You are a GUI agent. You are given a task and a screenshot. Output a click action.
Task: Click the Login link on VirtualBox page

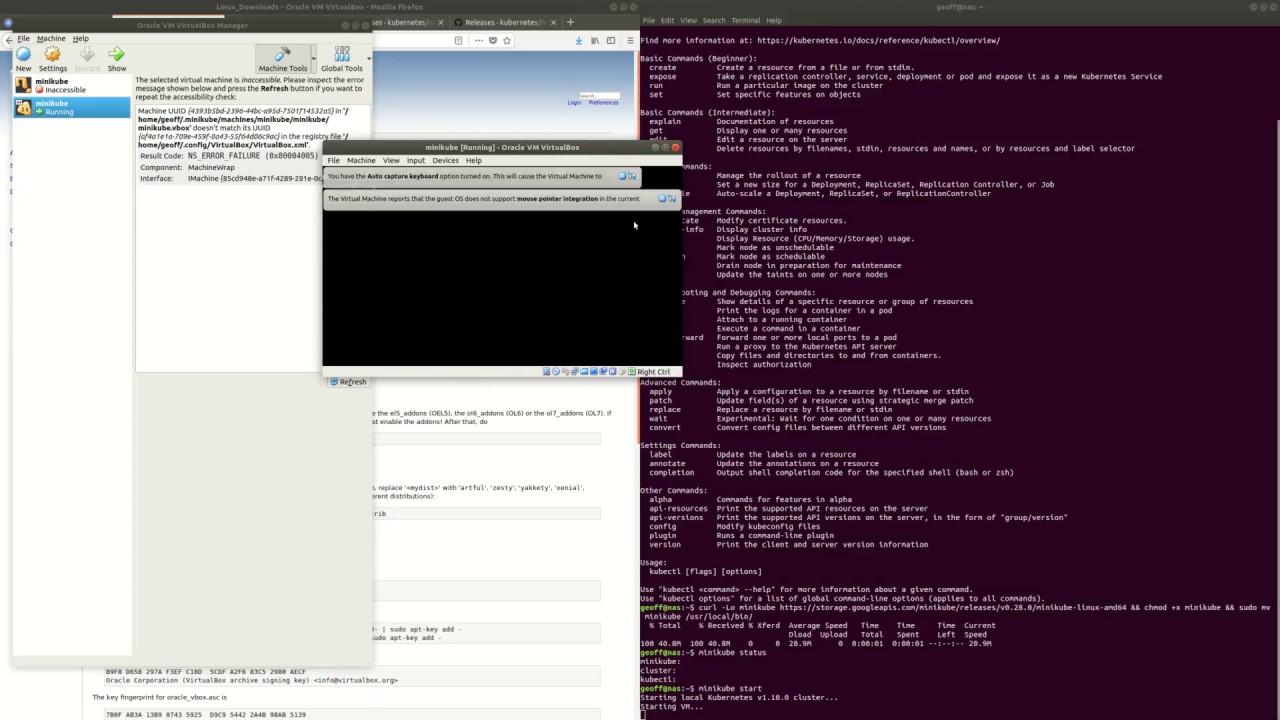pyautogui.click(x=574, y=102)
